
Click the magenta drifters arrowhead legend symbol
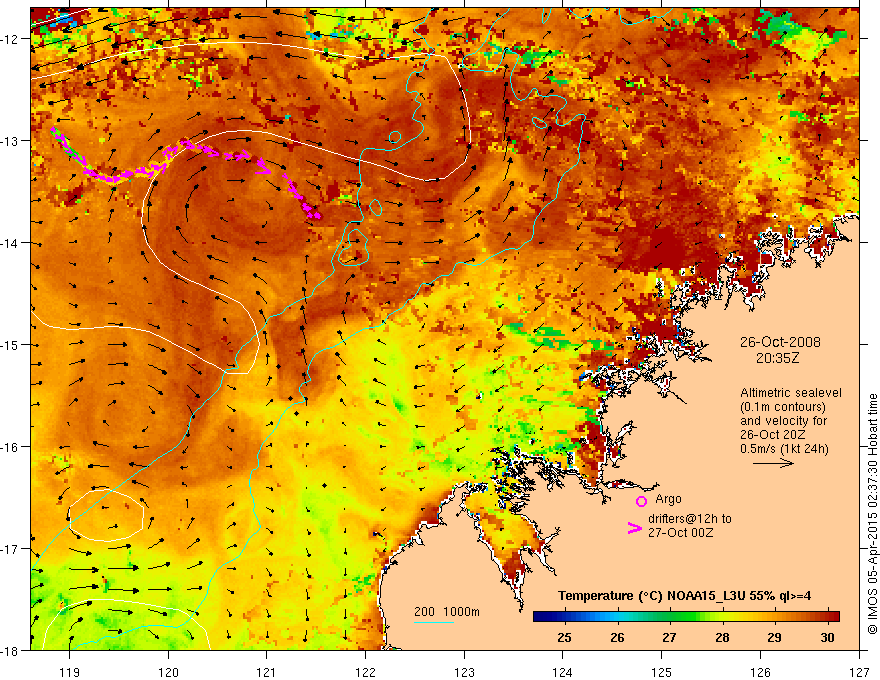(x=635, y=528)
